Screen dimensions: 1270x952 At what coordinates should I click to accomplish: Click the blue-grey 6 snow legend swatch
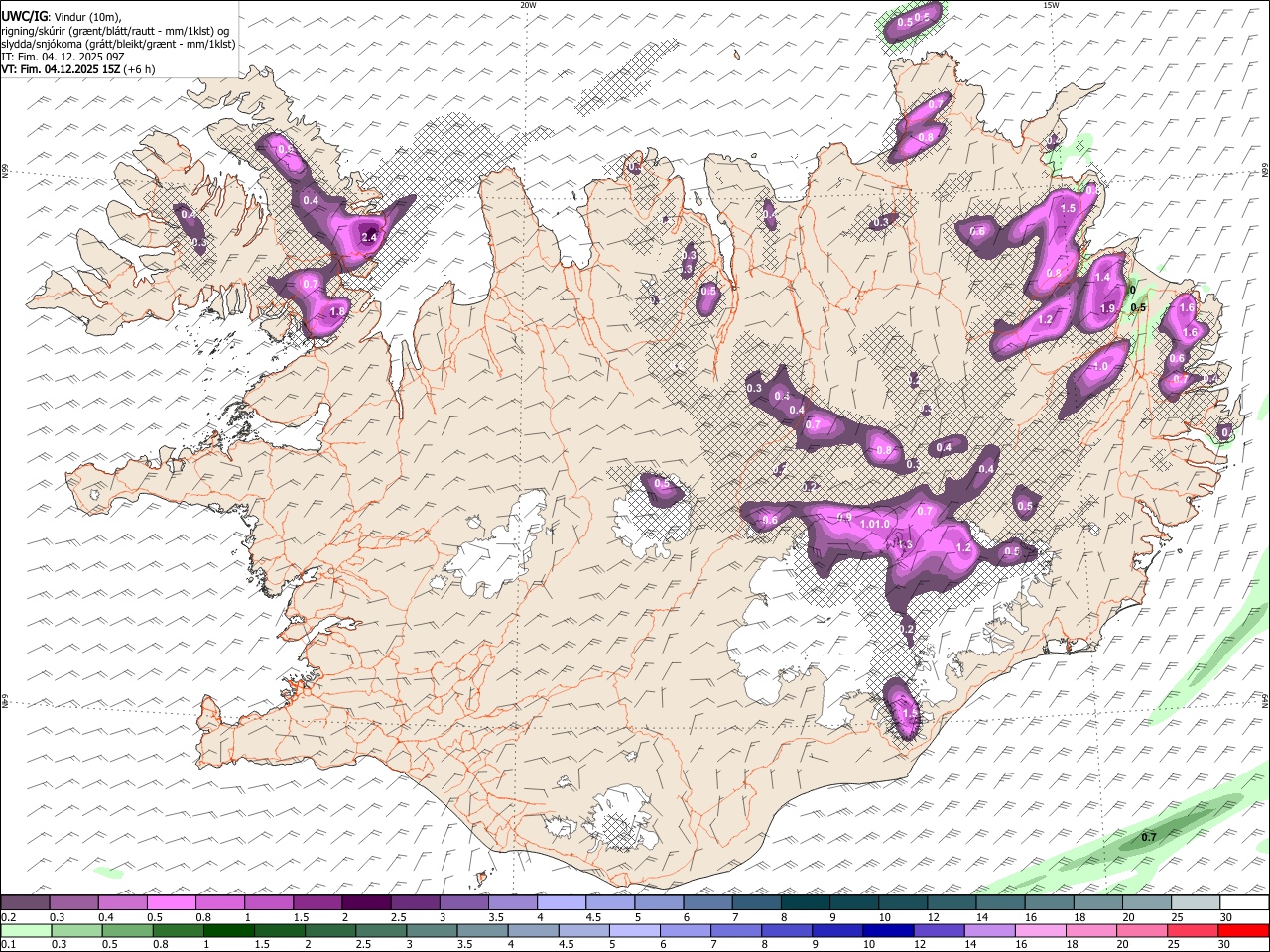coord(708,902)
